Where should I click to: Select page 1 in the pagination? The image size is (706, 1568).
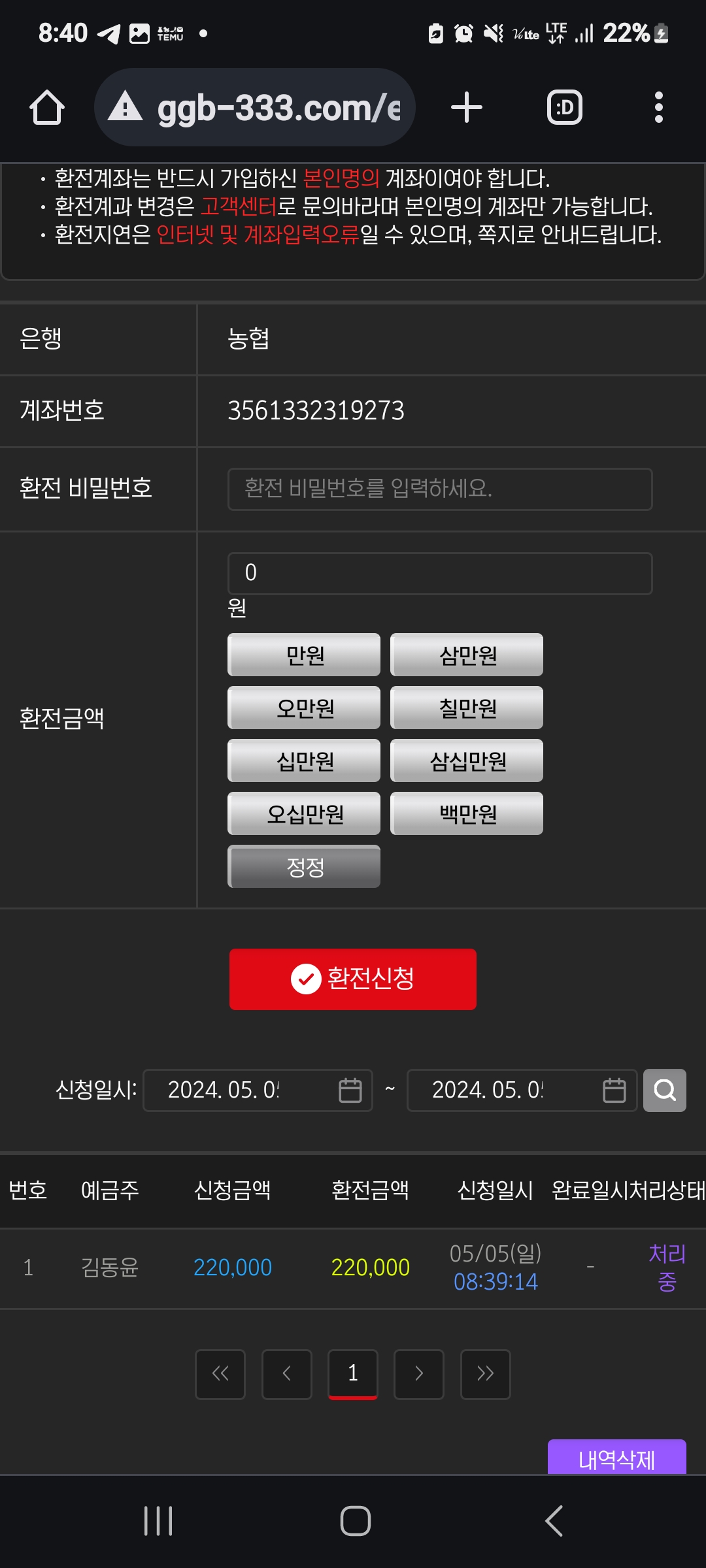click(353, 1373)
